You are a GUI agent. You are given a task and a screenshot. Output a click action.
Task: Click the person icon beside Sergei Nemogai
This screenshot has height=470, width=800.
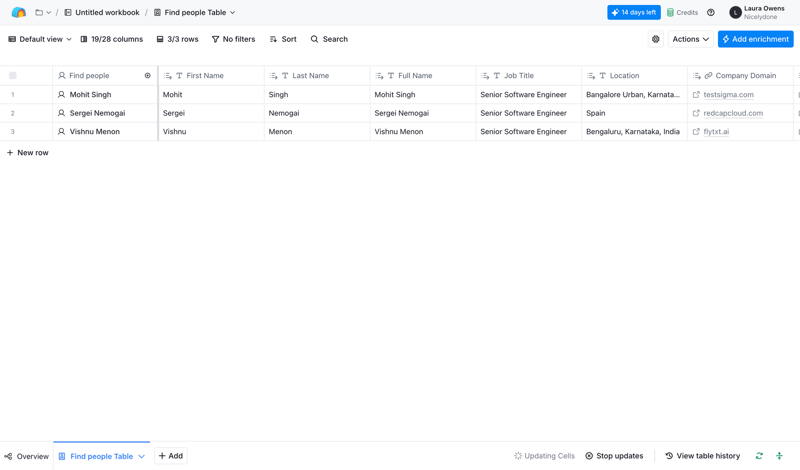61,113
